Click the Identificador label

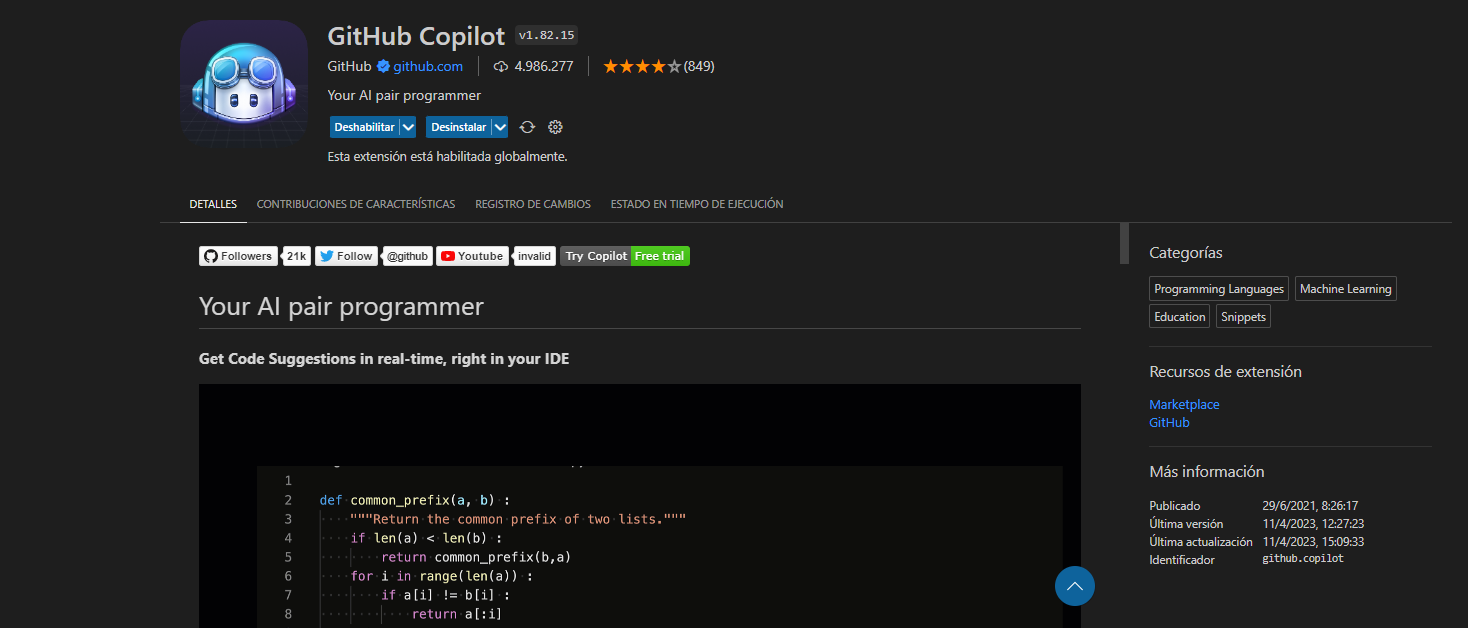coord(1182,560)
